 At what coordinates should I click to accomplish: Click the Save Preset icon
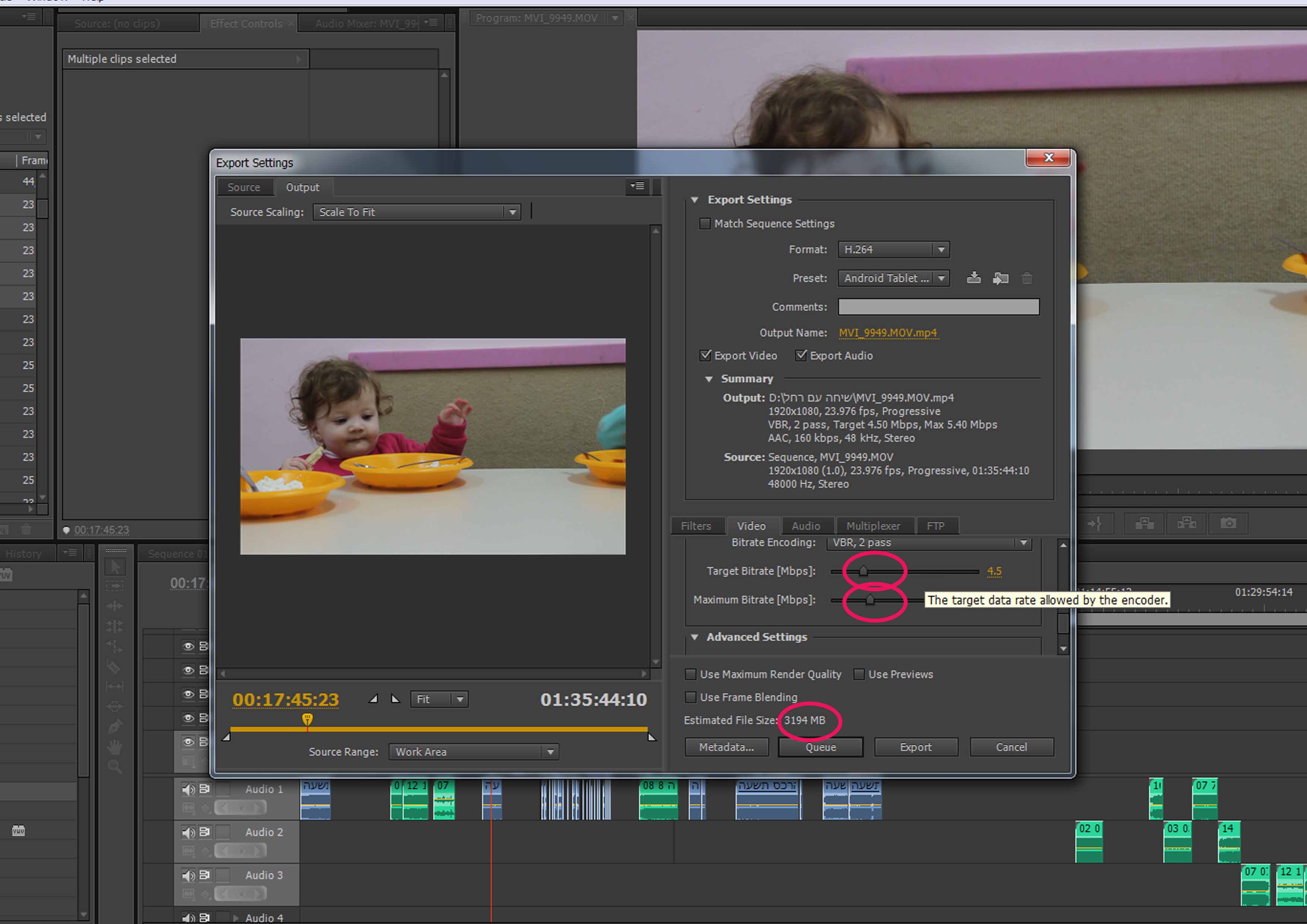click(974, 278)
